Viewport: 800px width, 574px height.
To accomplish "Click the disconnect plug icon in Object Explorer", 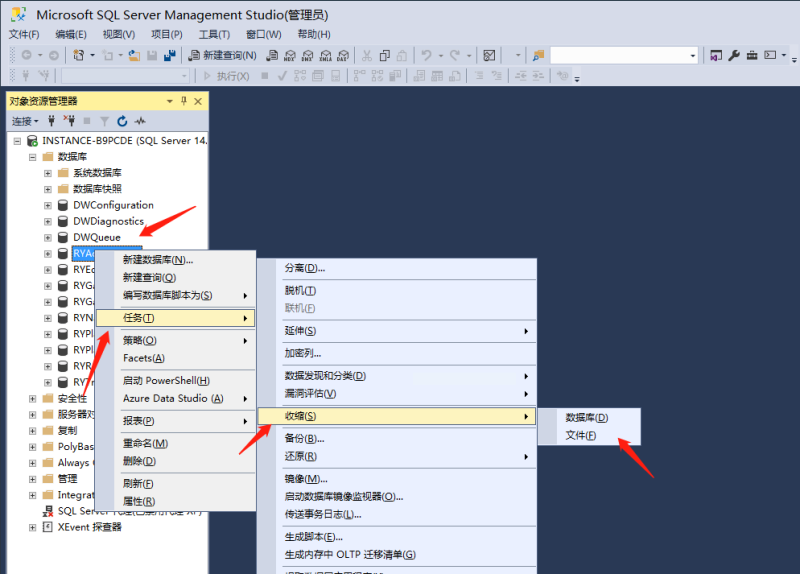I will (x=69, y=121).
